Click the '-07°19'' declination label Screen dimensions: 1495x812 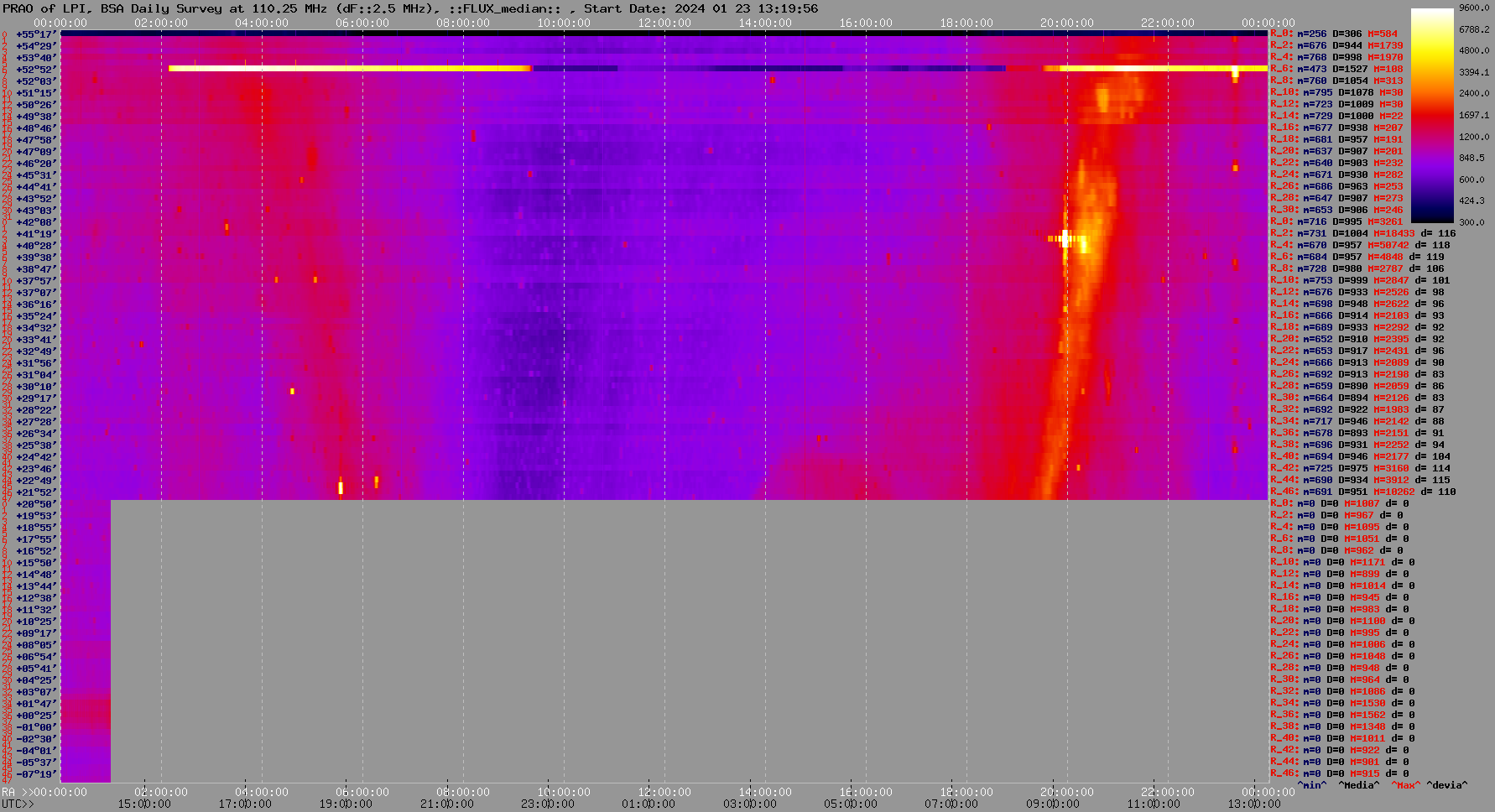click(x=36, y=774)
